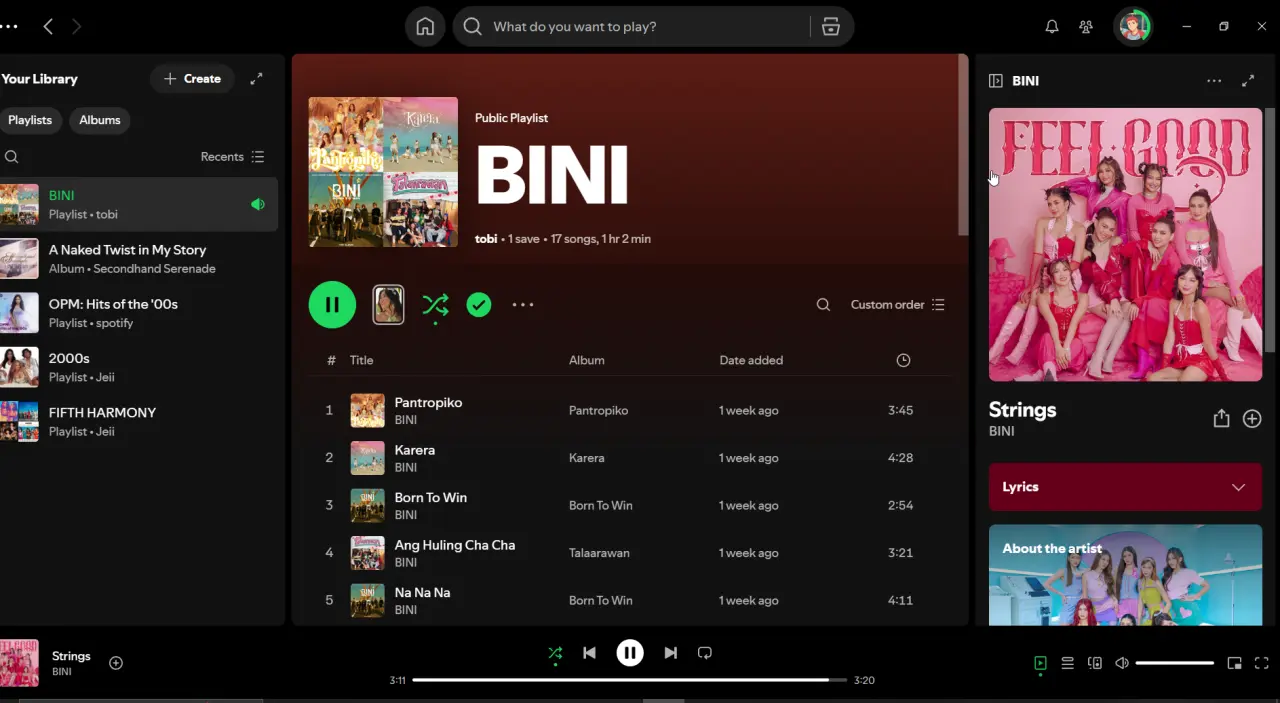Image resolution: width=1280 pixels, height=703 pixels.
Task: Open more options in Now Playing panel
Action: coord(1214,81)
